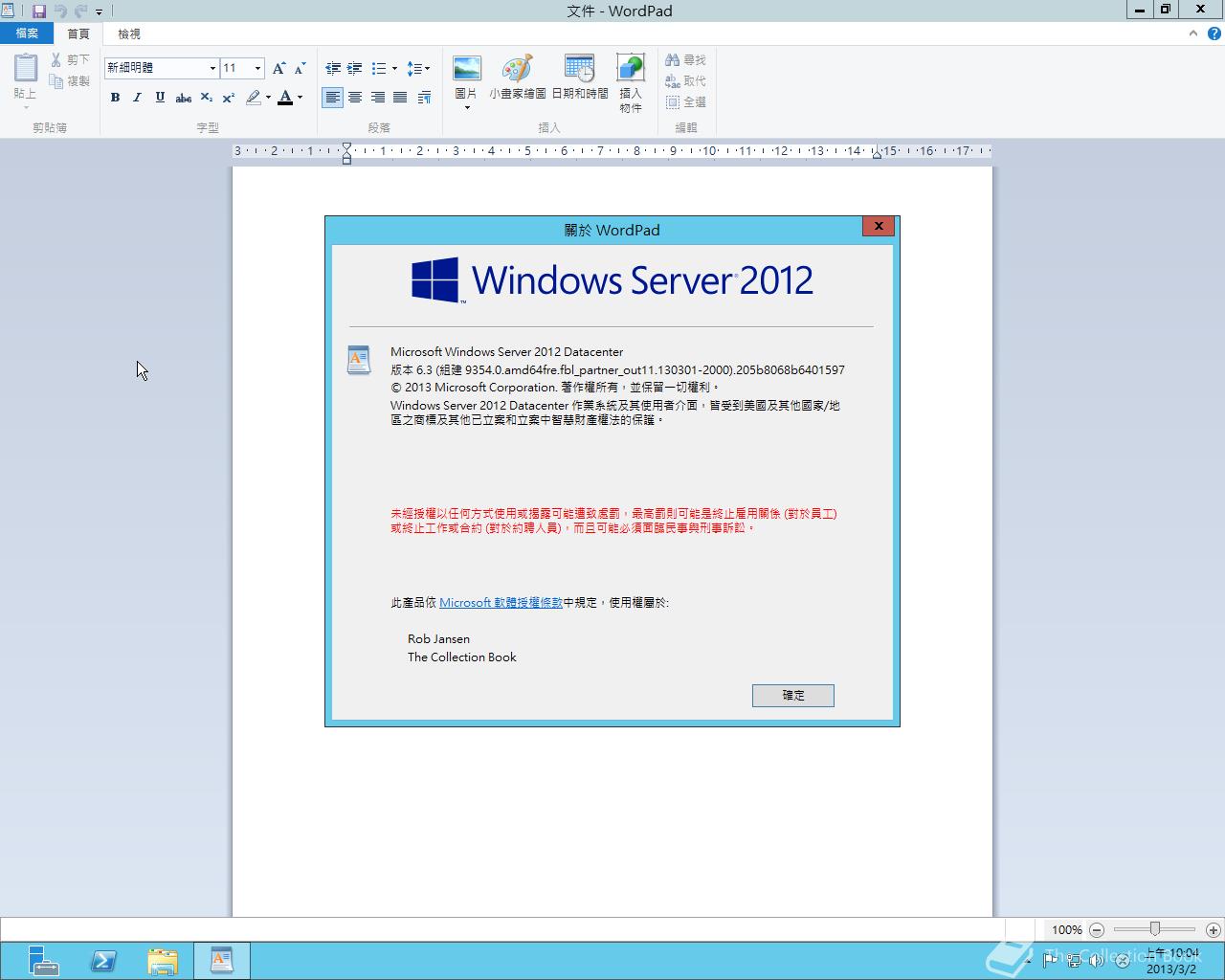
Task: Click the text highlight color marker icon
Action: [x=253, y=98]
